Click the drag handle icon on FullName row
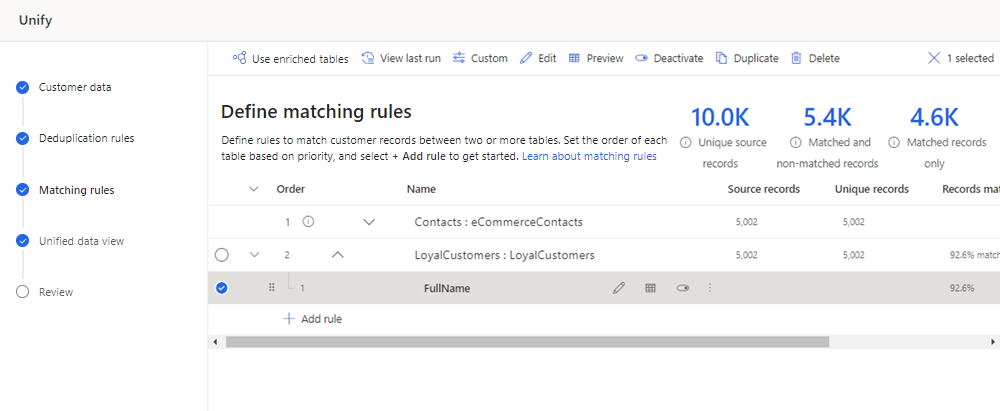The height and width of the screenshot is (411, 1000). pyautogui.click(x=272, y=288)
